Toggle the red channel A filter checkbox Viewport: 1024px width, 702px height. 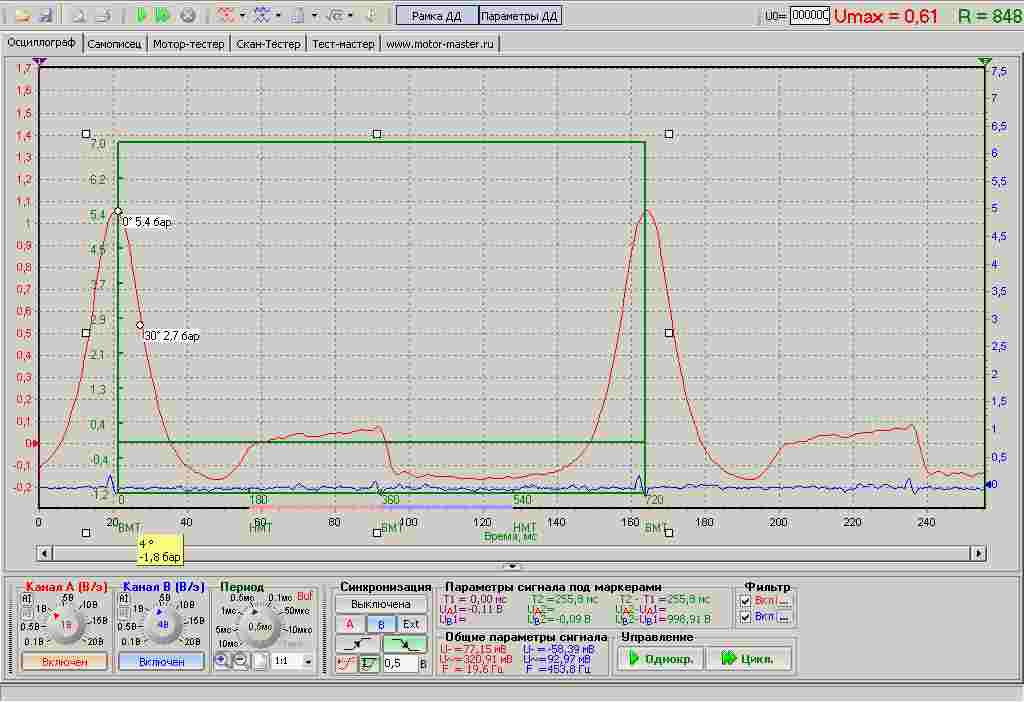point(746,600)
